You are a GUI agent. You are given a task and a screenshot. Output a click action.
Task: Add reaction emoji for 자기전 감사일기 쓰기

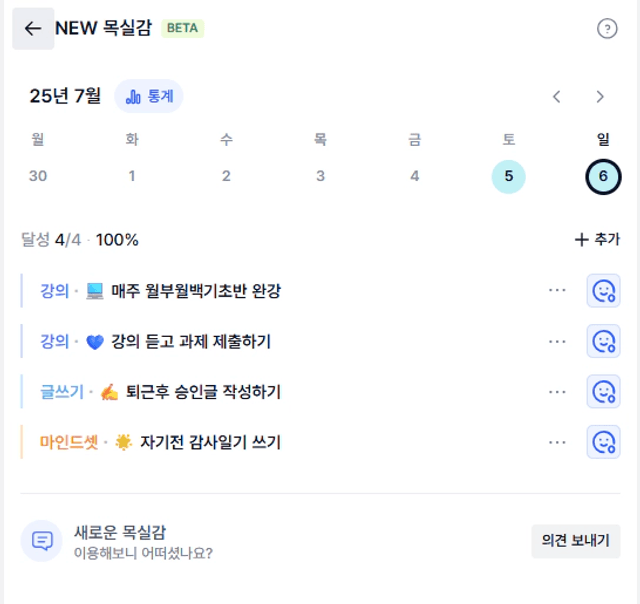pyautogui.click(x=603, y=442)
